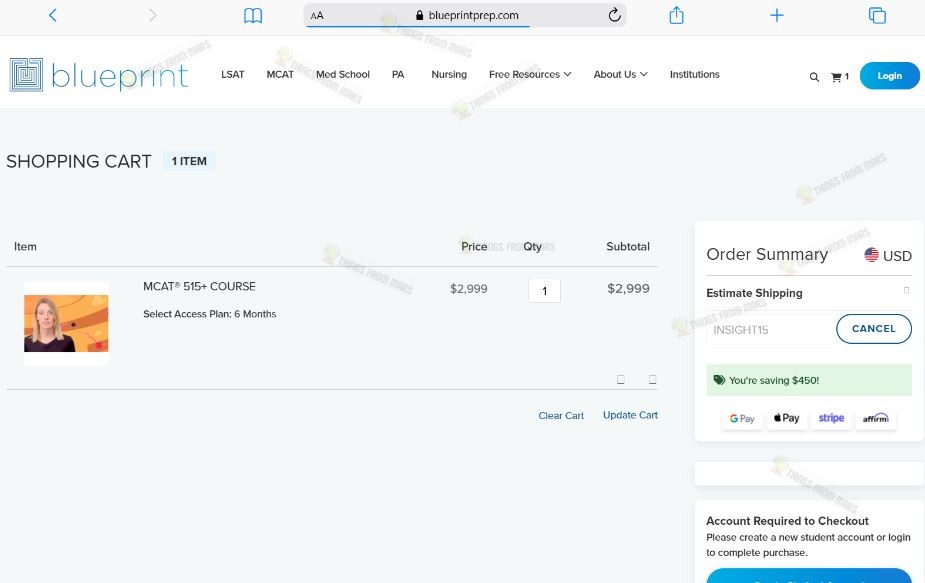Open the MCAT menu item
Viewport: 925px width, 583px height.
click(x=280, y=74)
